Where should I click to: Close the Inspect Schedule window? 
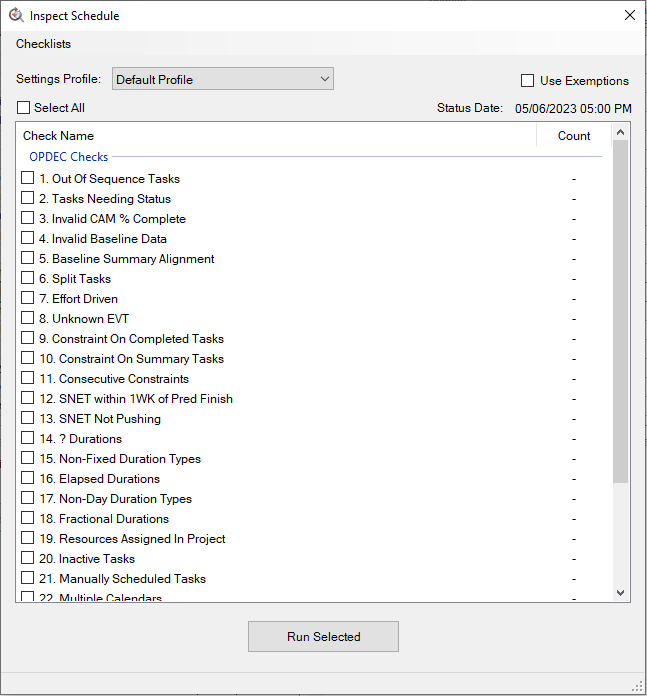[x=629, y=15]
